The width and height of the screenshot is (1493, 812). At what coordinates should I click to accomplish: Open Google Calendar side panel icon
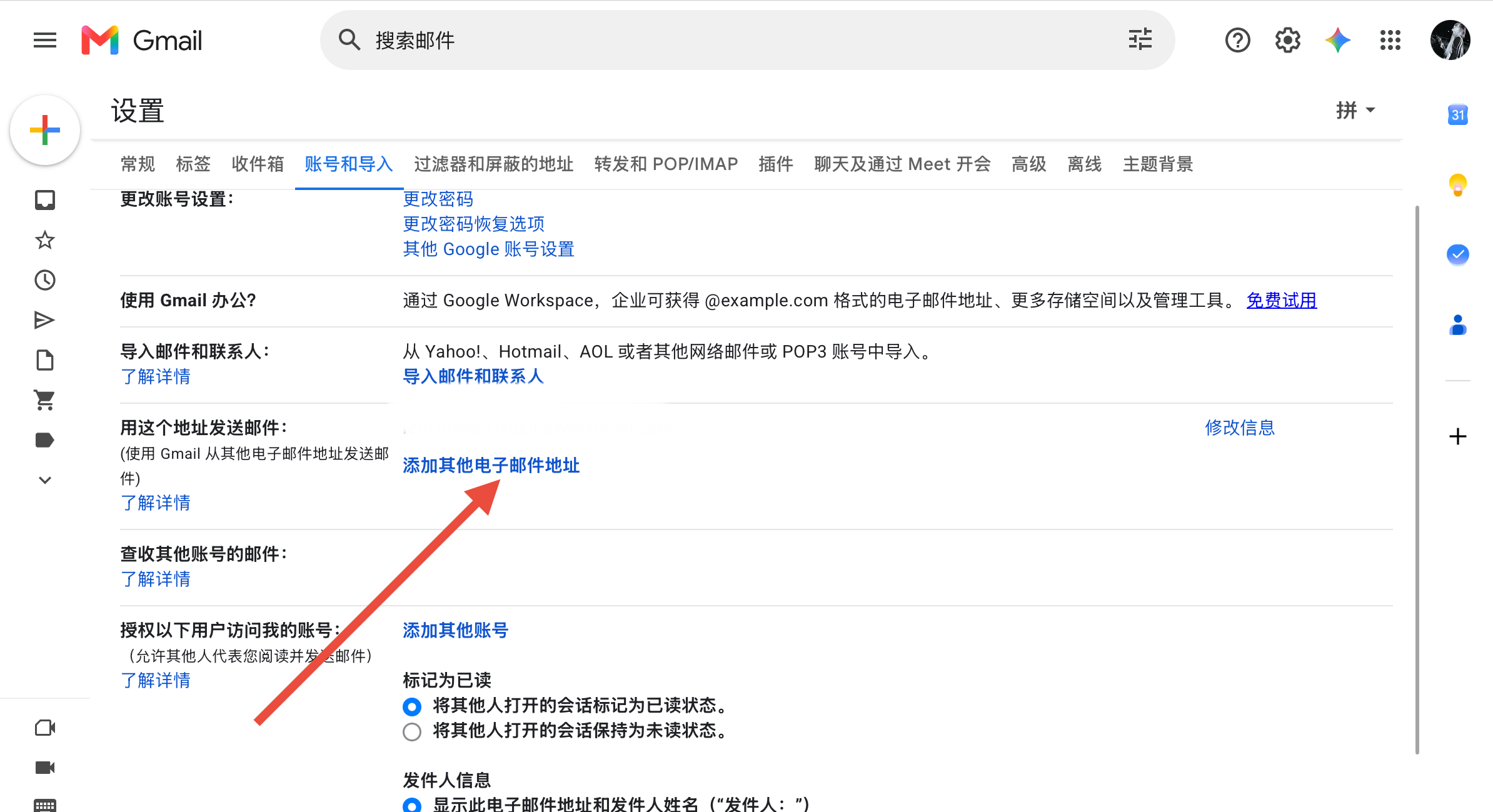1458,114
